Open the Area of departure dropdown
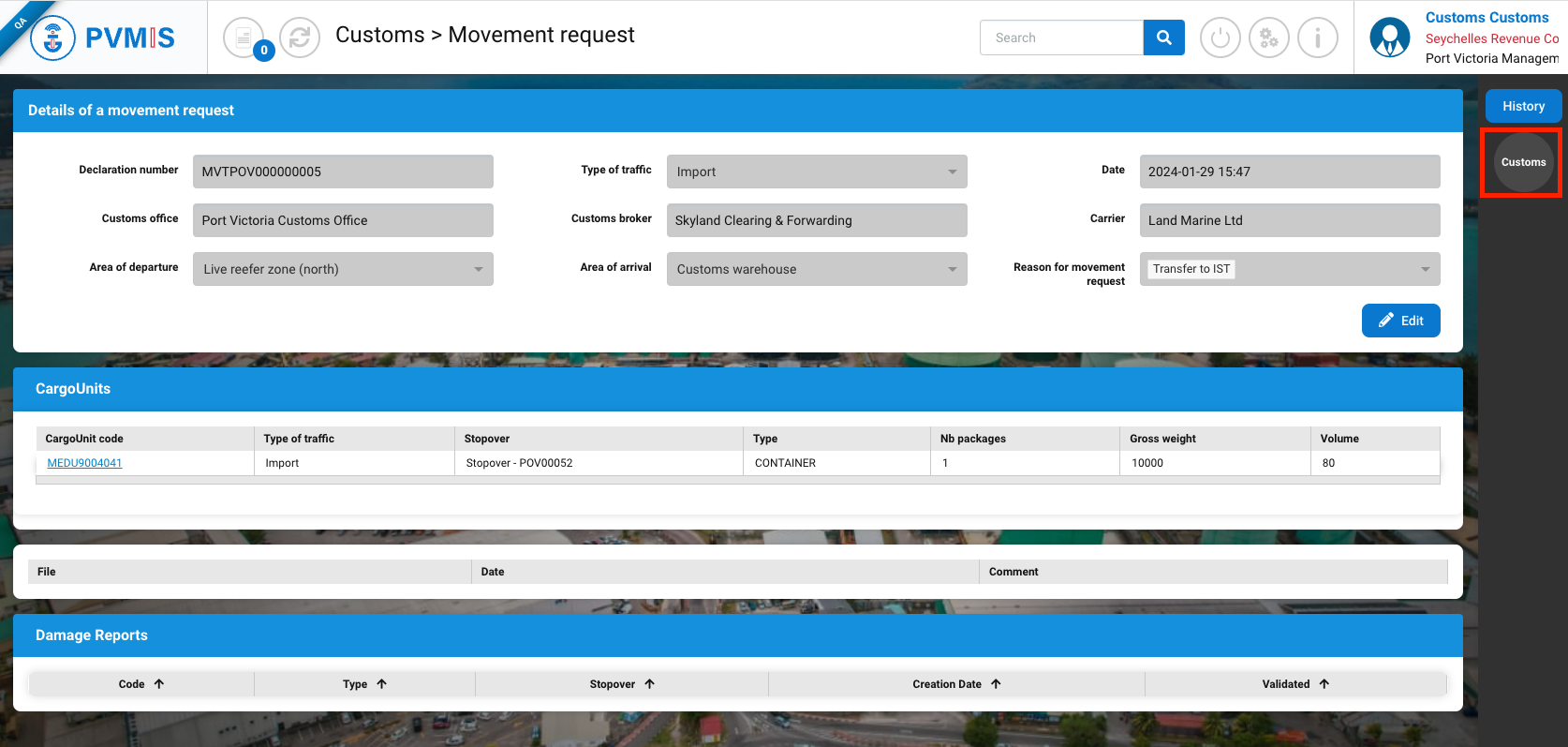The width and height of the screenshot is (1568, 747). click(343, 269)
